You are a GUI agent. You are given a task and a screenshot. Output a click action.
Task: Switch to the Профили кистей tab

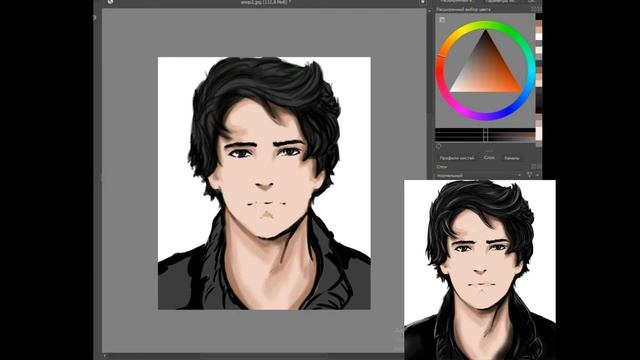tap(457, 158)
